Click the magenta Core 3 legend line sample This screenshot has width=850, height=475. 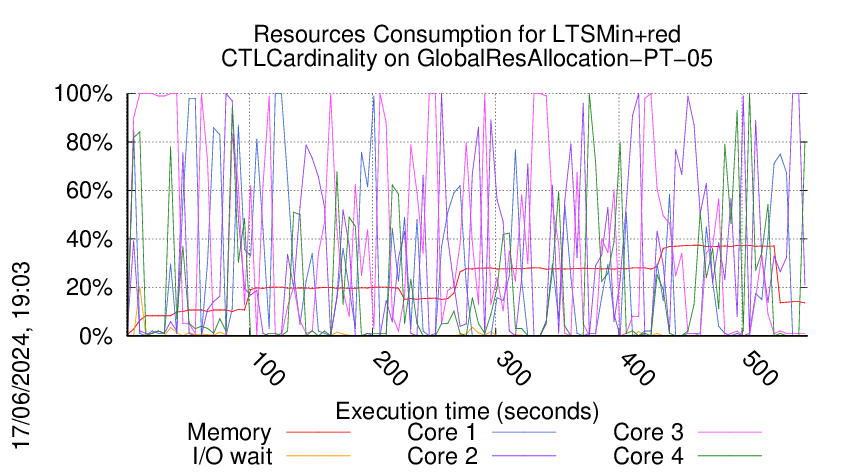[x=730, y=432]
